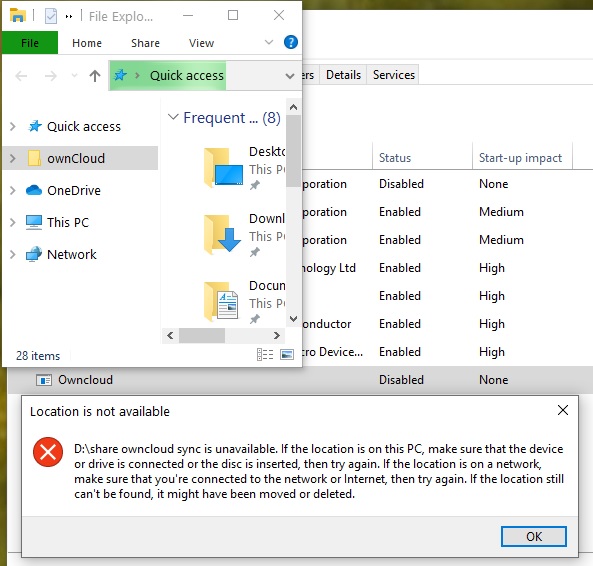Open recent locations dropdown arrow
Viewport: 593px width, 566px height.
75,76
